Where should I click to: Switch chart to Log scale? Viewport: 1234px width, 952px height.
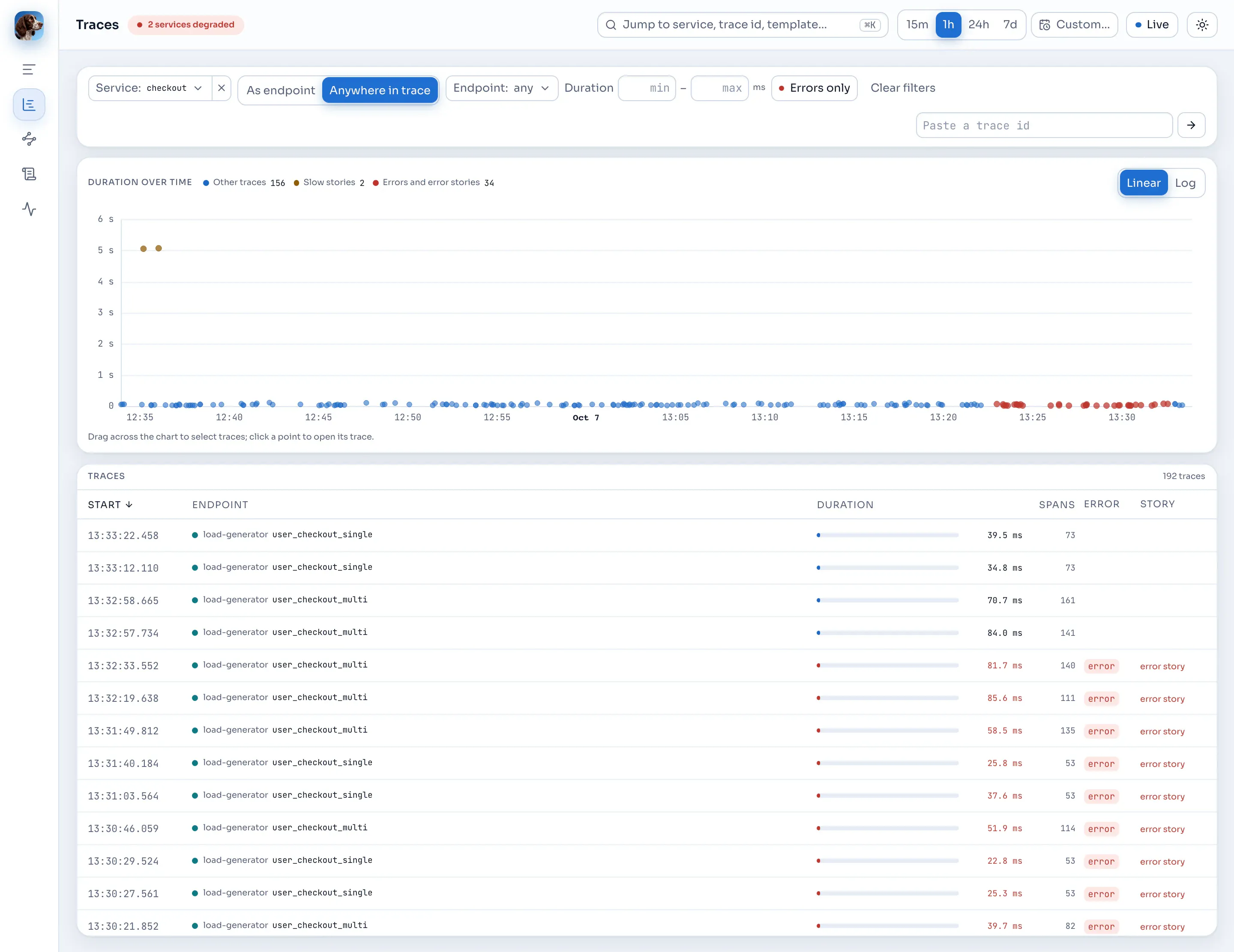click(1185, 183)
